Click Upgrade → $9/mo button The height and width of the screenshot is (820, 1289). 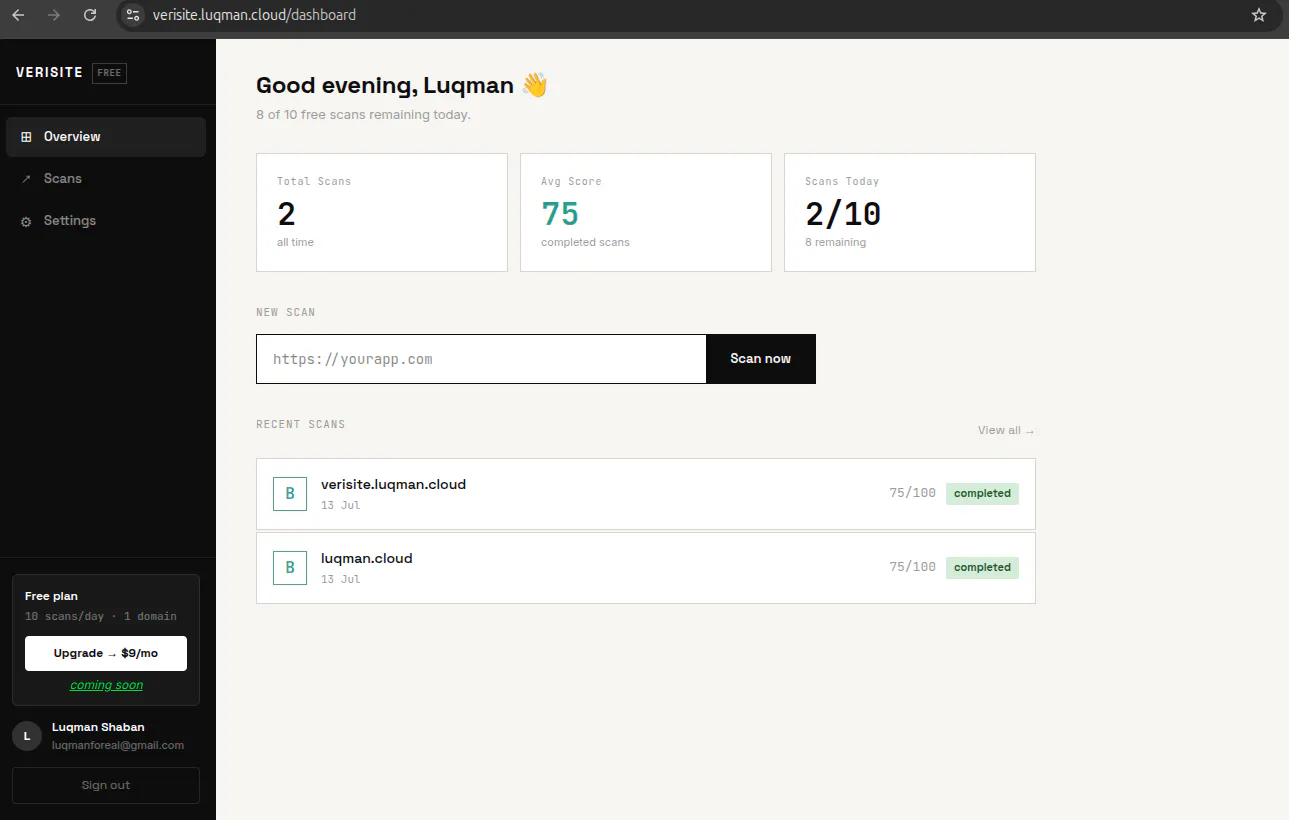[106, 653]
